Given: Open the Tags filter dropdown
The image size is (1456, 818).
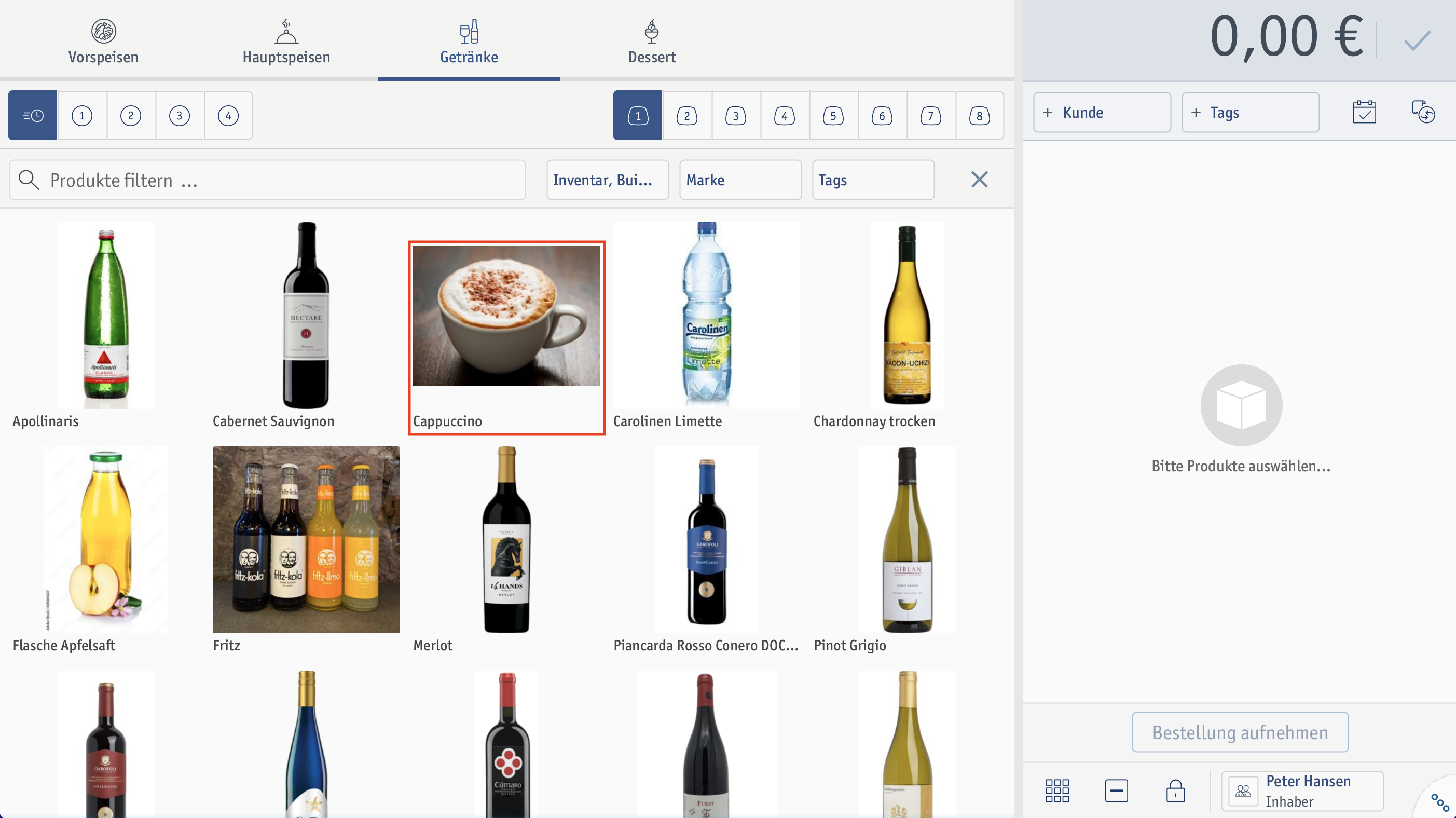Looking at the screenshot, I should pyautogui.click(x=873, y=180).
